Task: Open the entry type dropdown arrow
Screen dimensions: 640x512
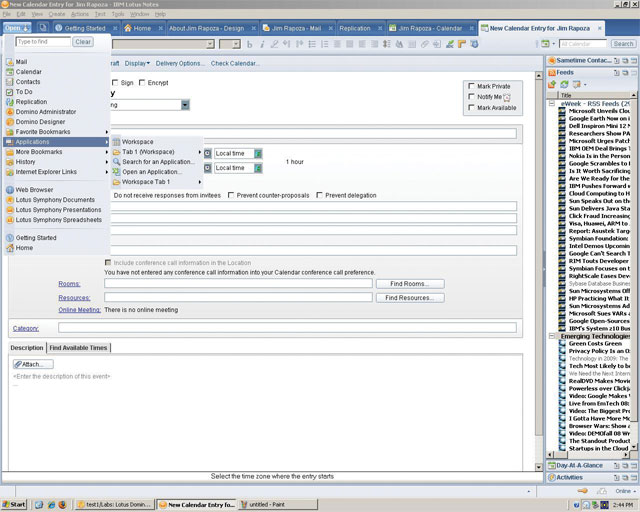Action: (185, 105)
